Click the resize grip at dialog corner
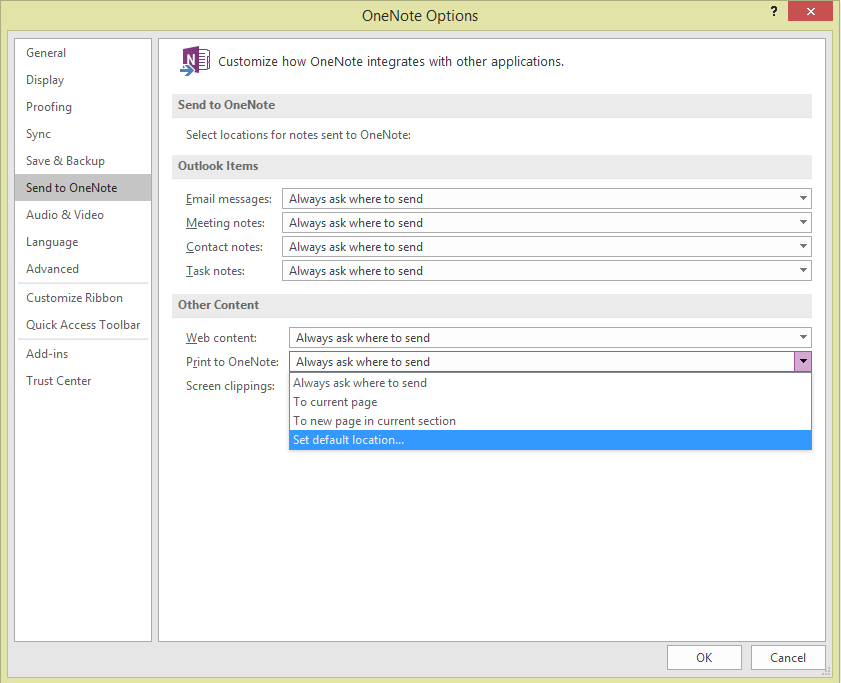841x683 pixels. (x=827, y=671)
